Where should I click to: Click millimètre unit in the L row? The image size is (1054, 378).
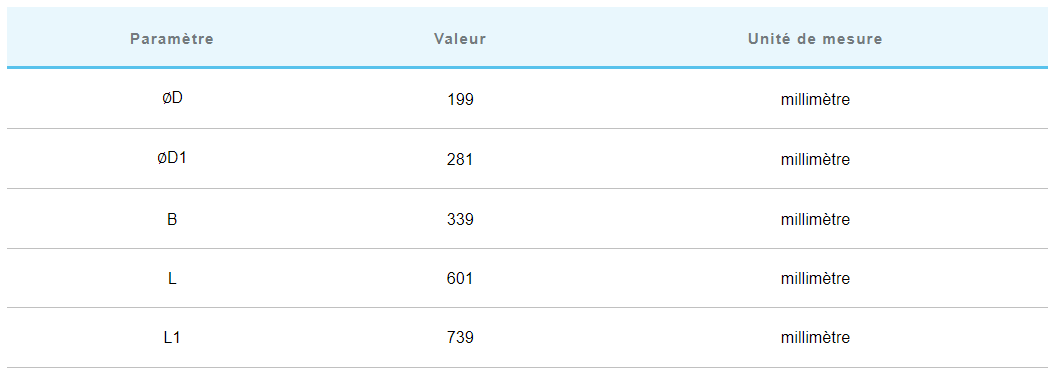coord(815,278)
